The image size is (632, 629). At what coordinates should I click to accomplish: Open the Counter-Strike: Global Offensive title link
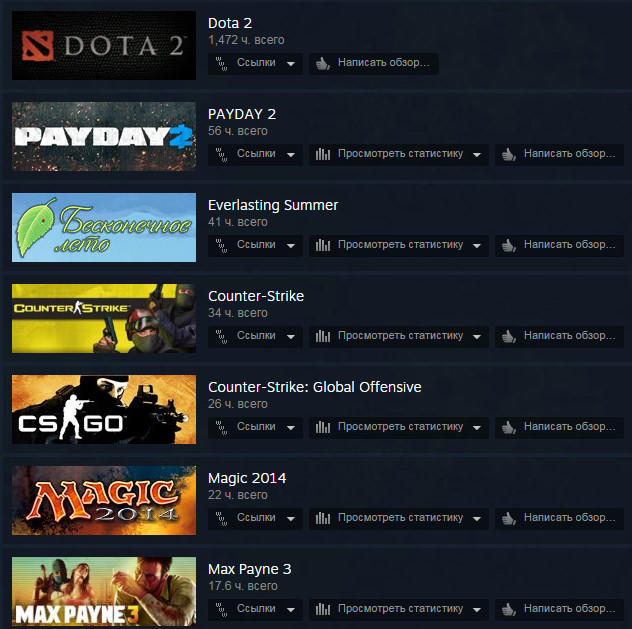coord(314,387)
